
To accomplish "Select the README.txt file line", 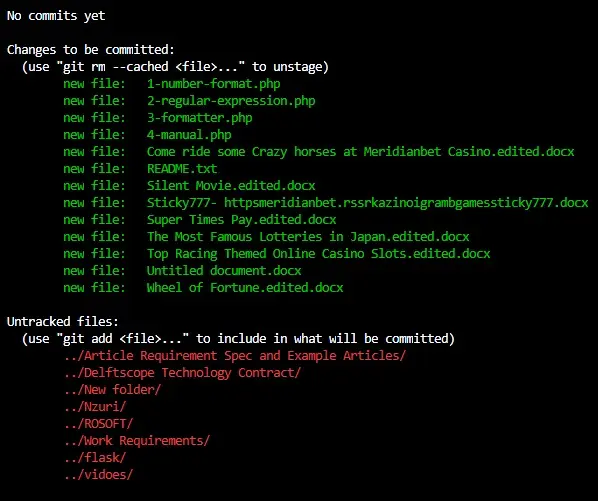I will tap(182, 169).
